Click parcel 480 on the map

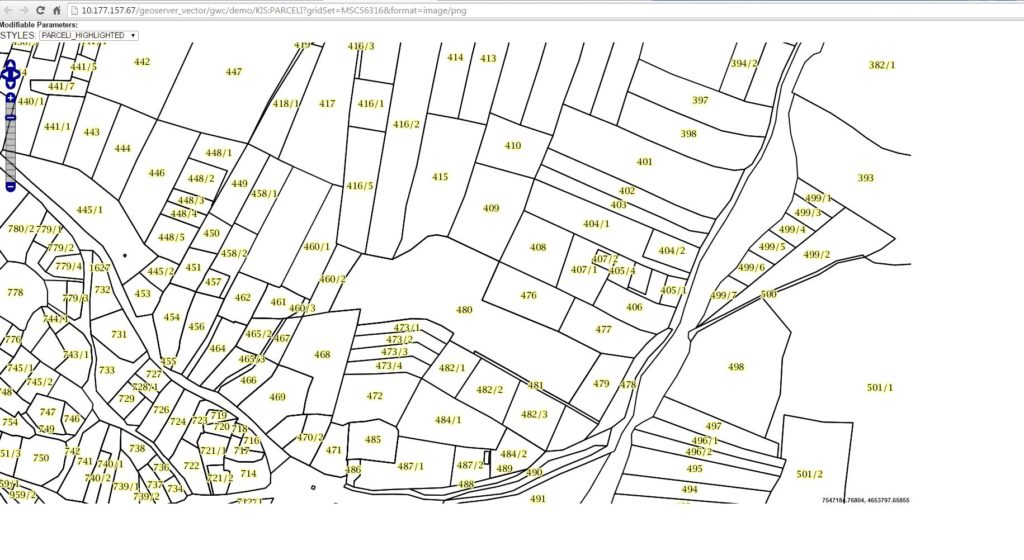tap(464, 310)
